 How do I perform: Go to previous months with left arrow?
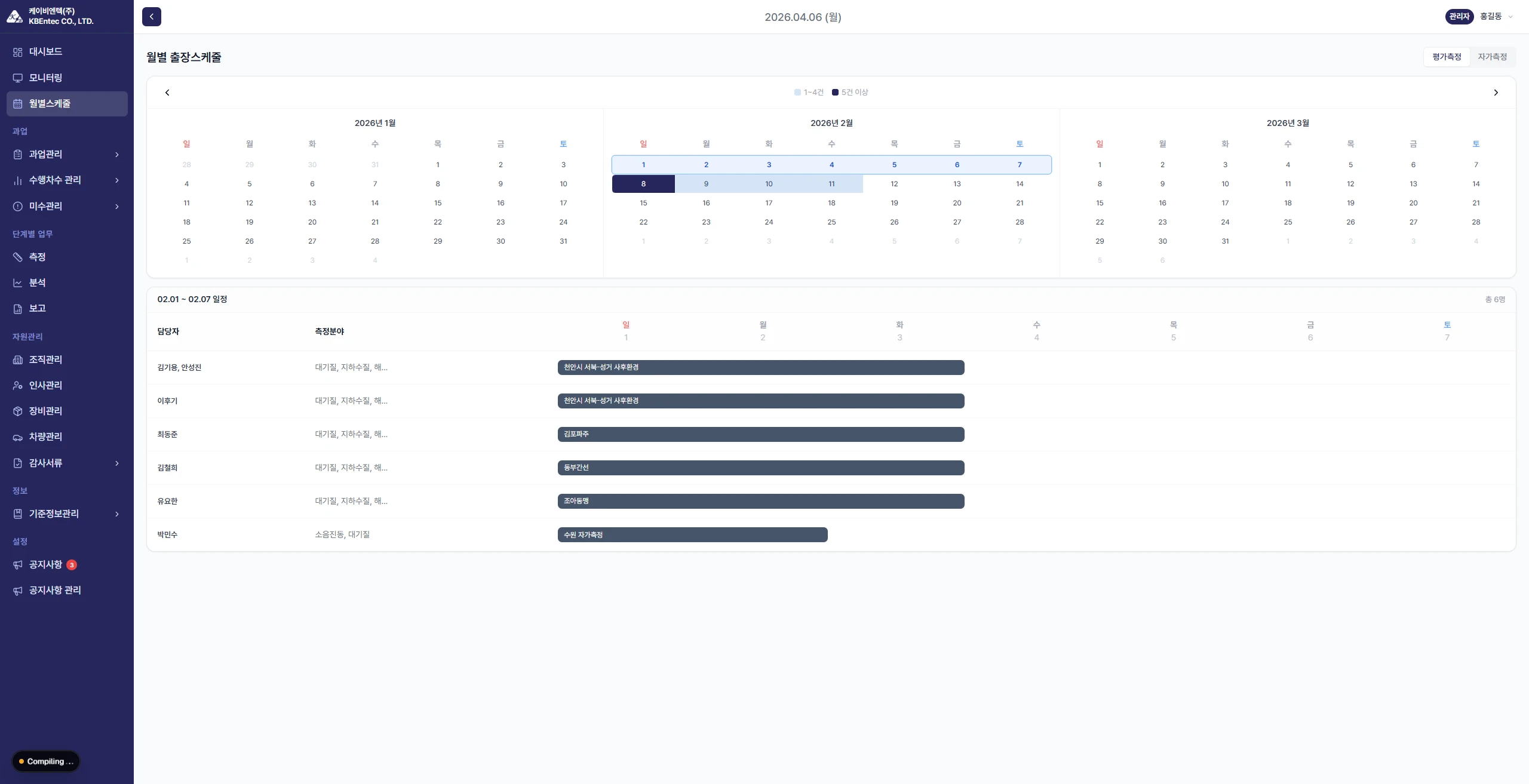(x=167, y=93)
